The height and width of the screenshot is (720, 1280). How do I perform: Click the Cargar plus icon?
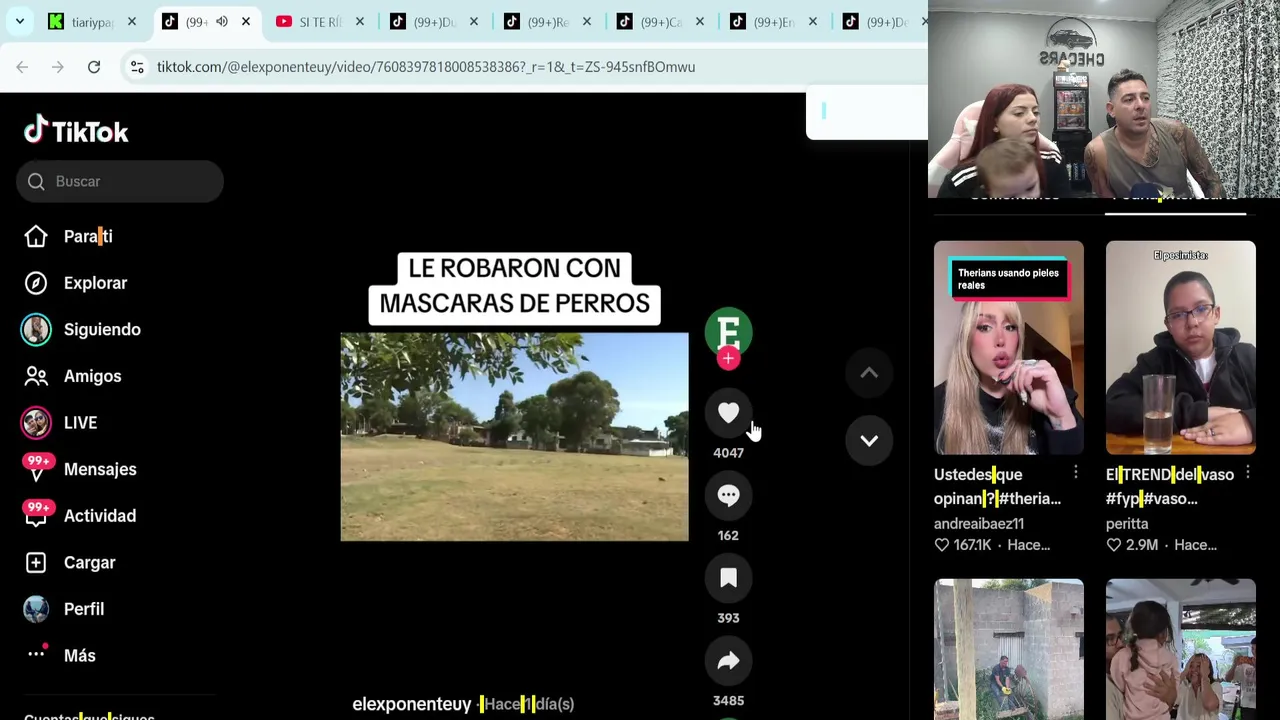pyautogui.click(x=36, y=562)
